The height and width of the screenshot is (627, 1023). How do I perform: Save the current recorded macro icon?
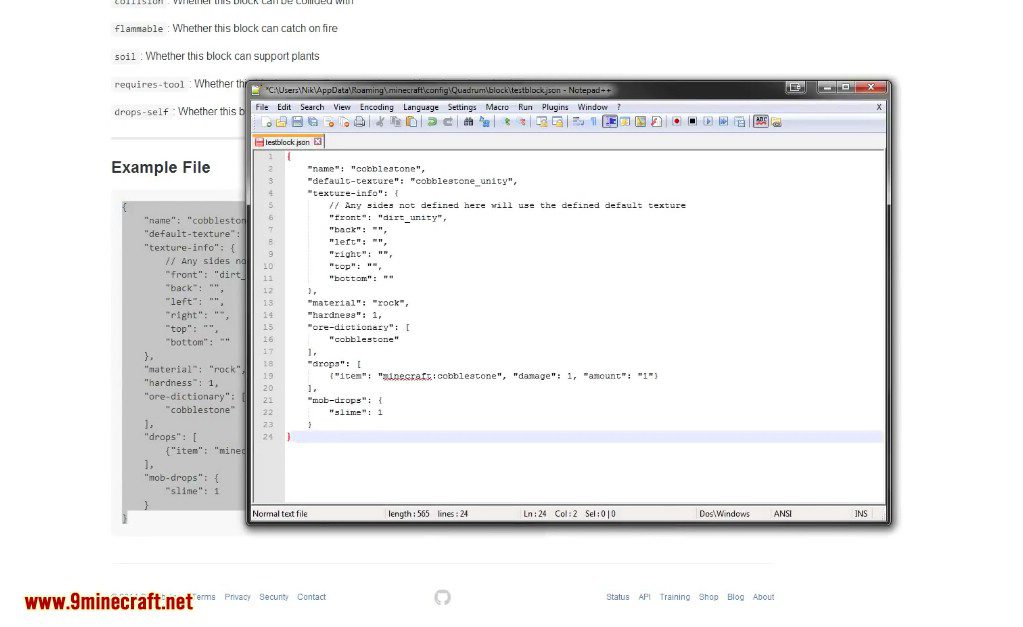[x=739, y=122]
